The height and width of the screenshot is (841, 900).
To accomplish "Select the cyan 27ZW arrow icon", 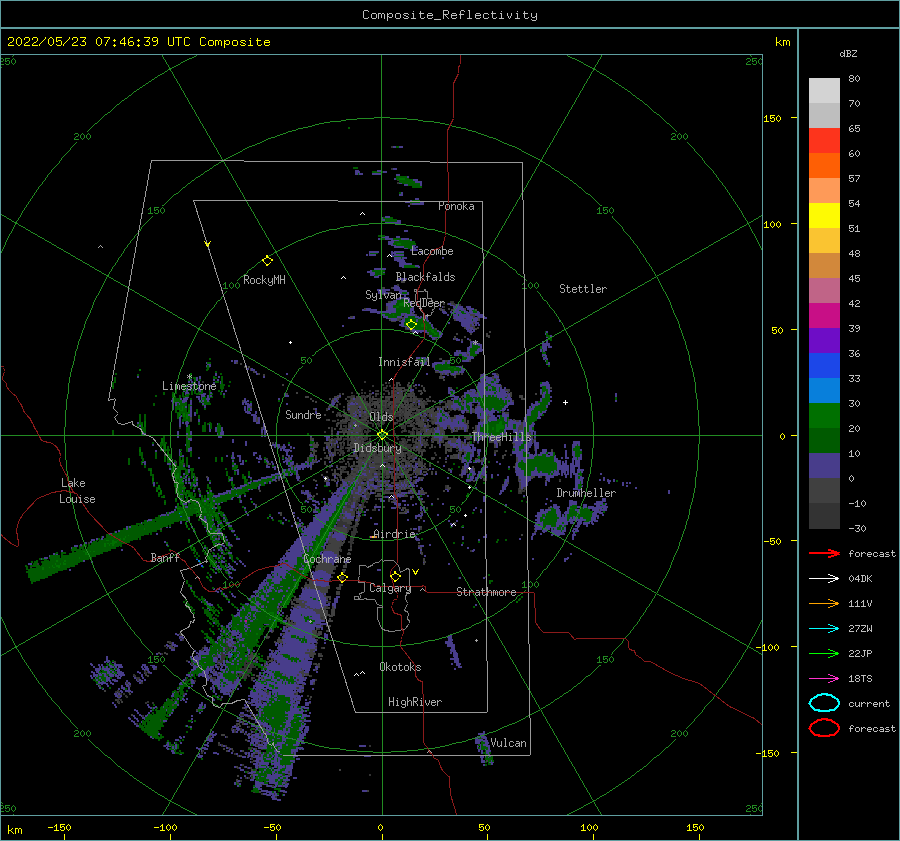I will tap(824, 629).
